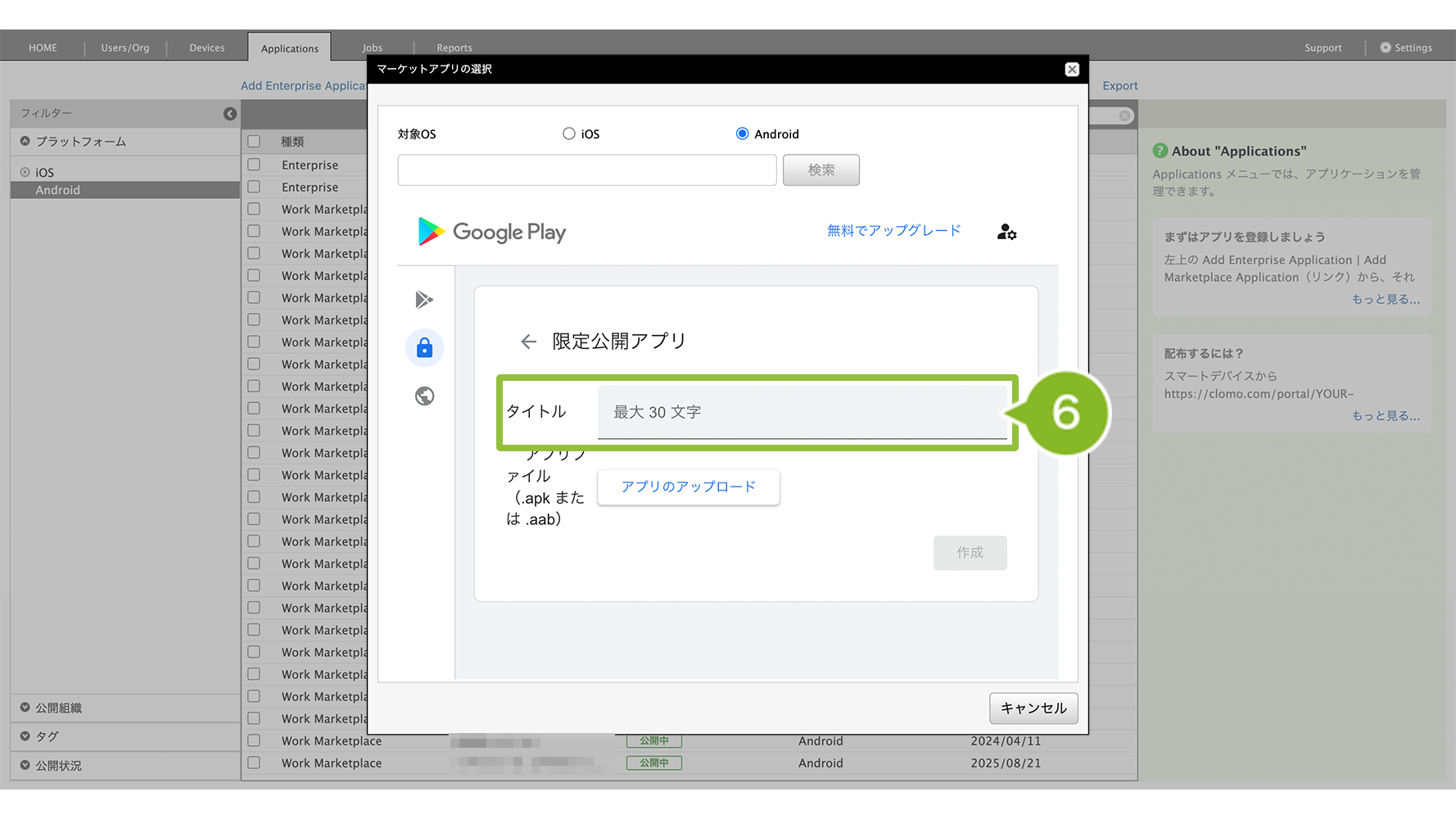The image size is (1456, 819).
Task: Select the iOS radio button
Action: tap(569, 133)
